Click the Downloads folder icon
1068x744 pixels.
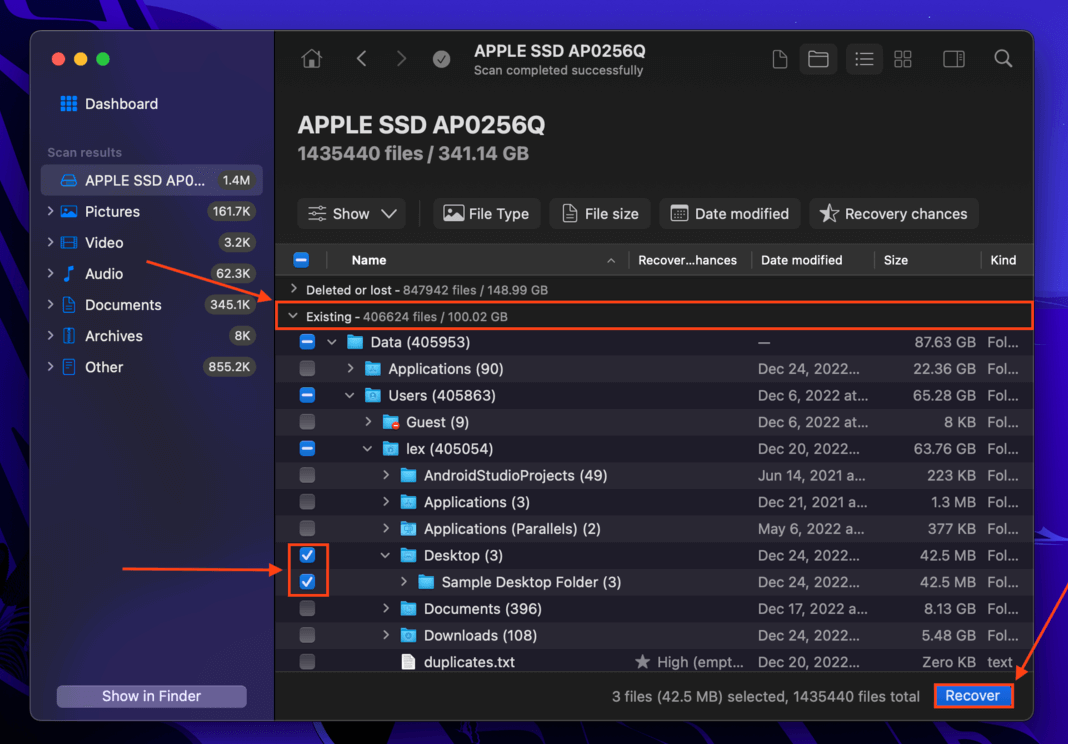click(x=408, y=636)
